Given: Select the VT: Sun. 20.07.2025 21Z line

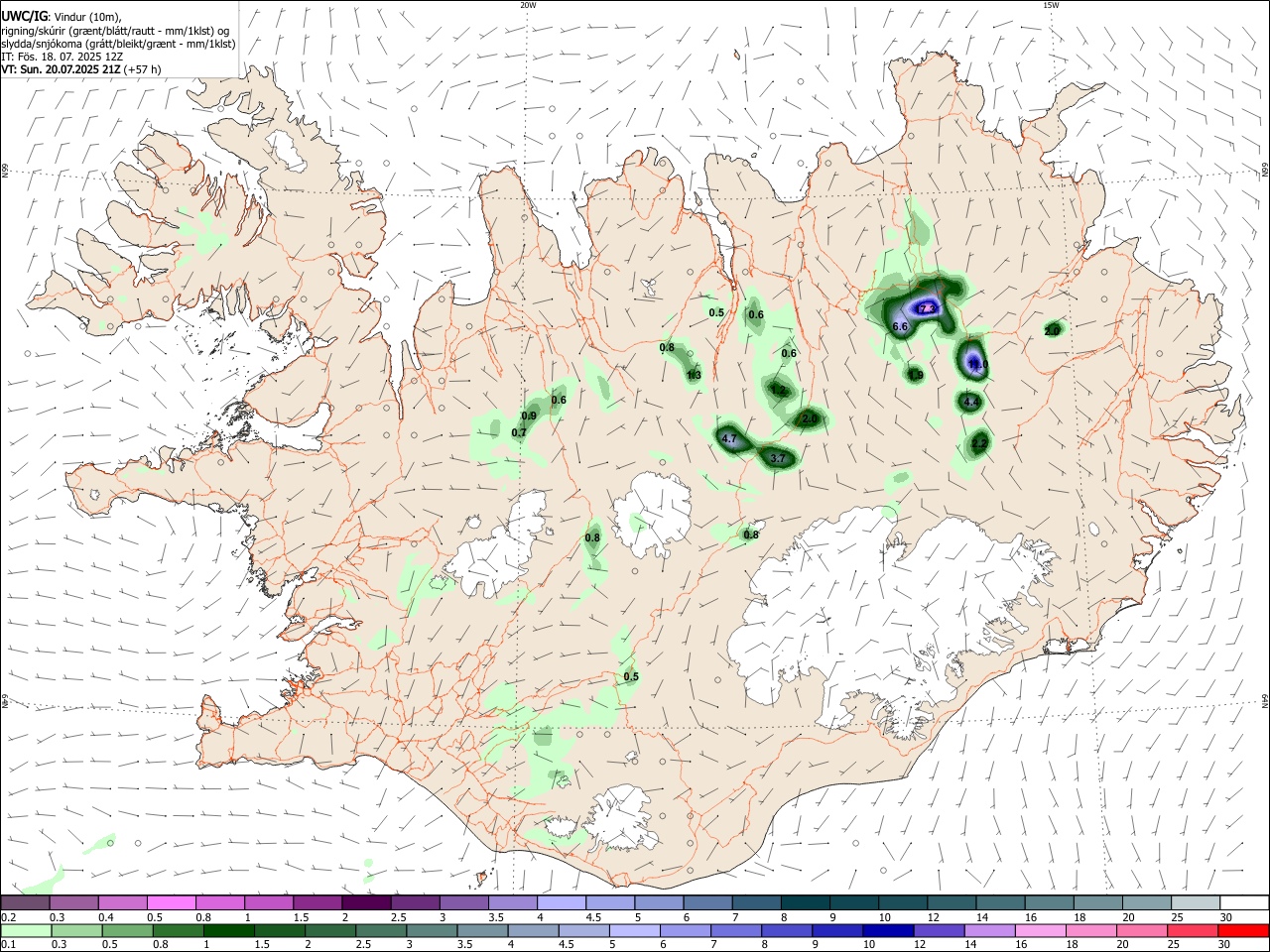Looking at the screenshot, I should coord(81,69).
